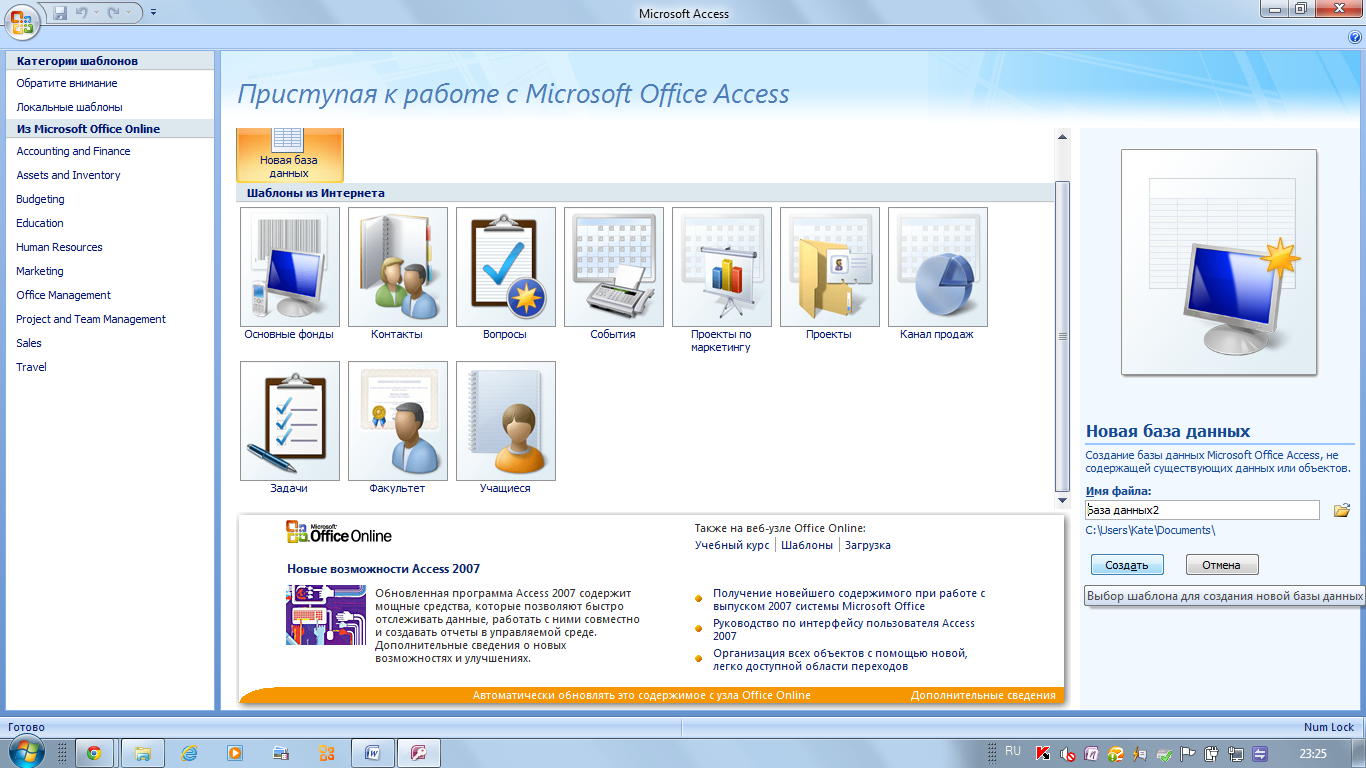Click the 23:25 taskbar clock
1366x768 pixels.
pyautogui.click(x=1313, y=753)
